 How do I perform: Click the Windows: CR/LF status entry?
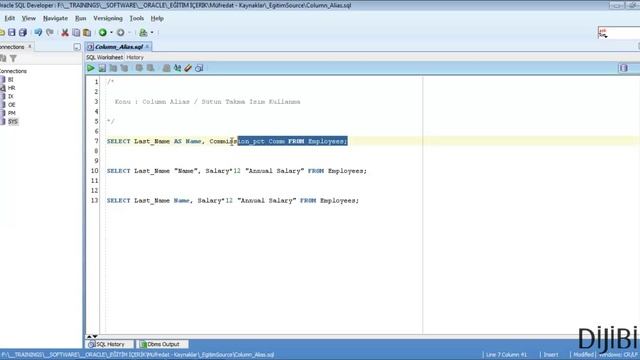point(618,355)
